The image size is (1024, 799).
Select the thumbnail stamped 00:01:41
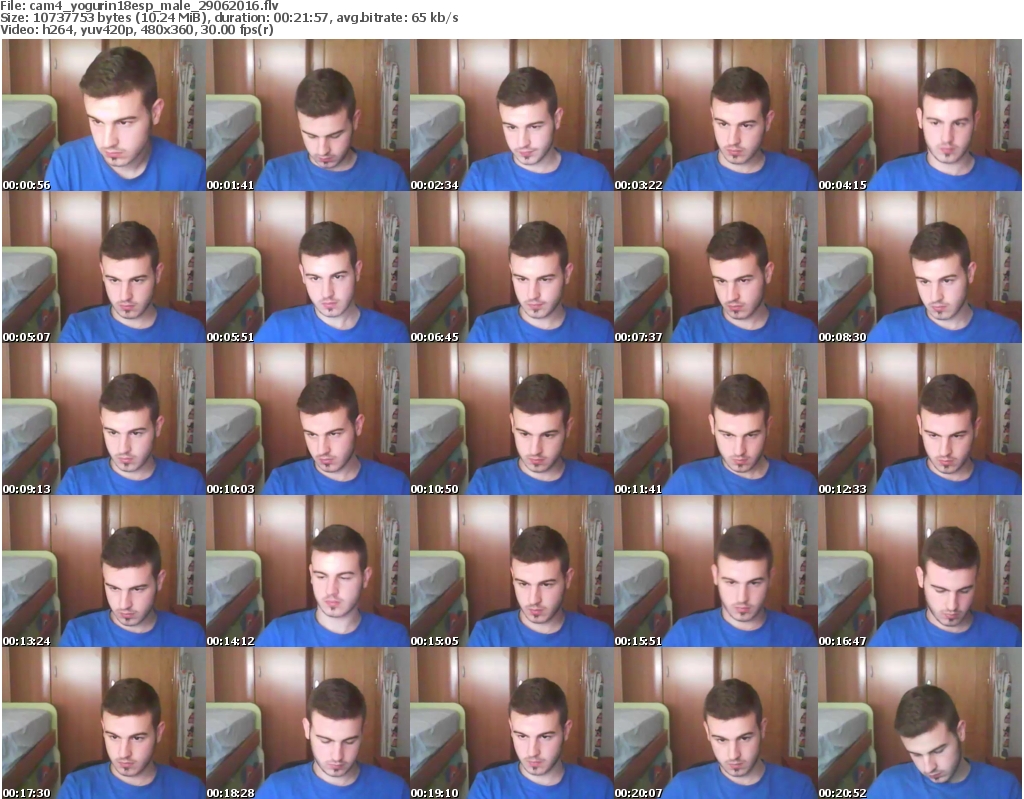pyautogui.click(x=308, y=115)
